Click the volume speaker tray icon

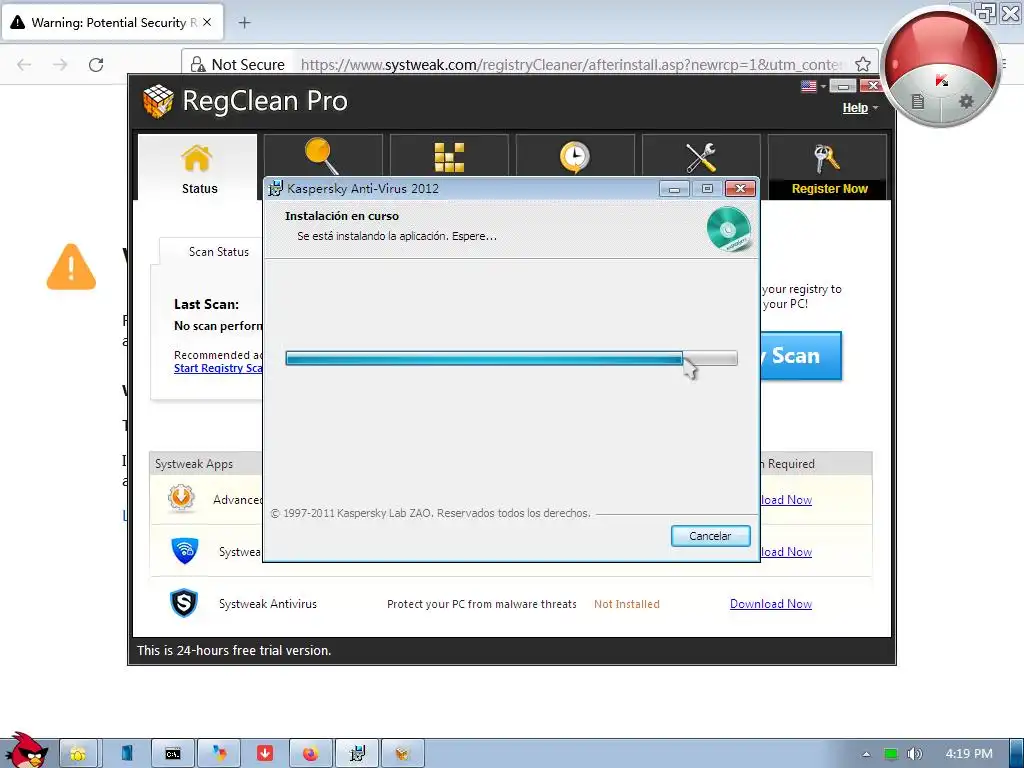914,754
